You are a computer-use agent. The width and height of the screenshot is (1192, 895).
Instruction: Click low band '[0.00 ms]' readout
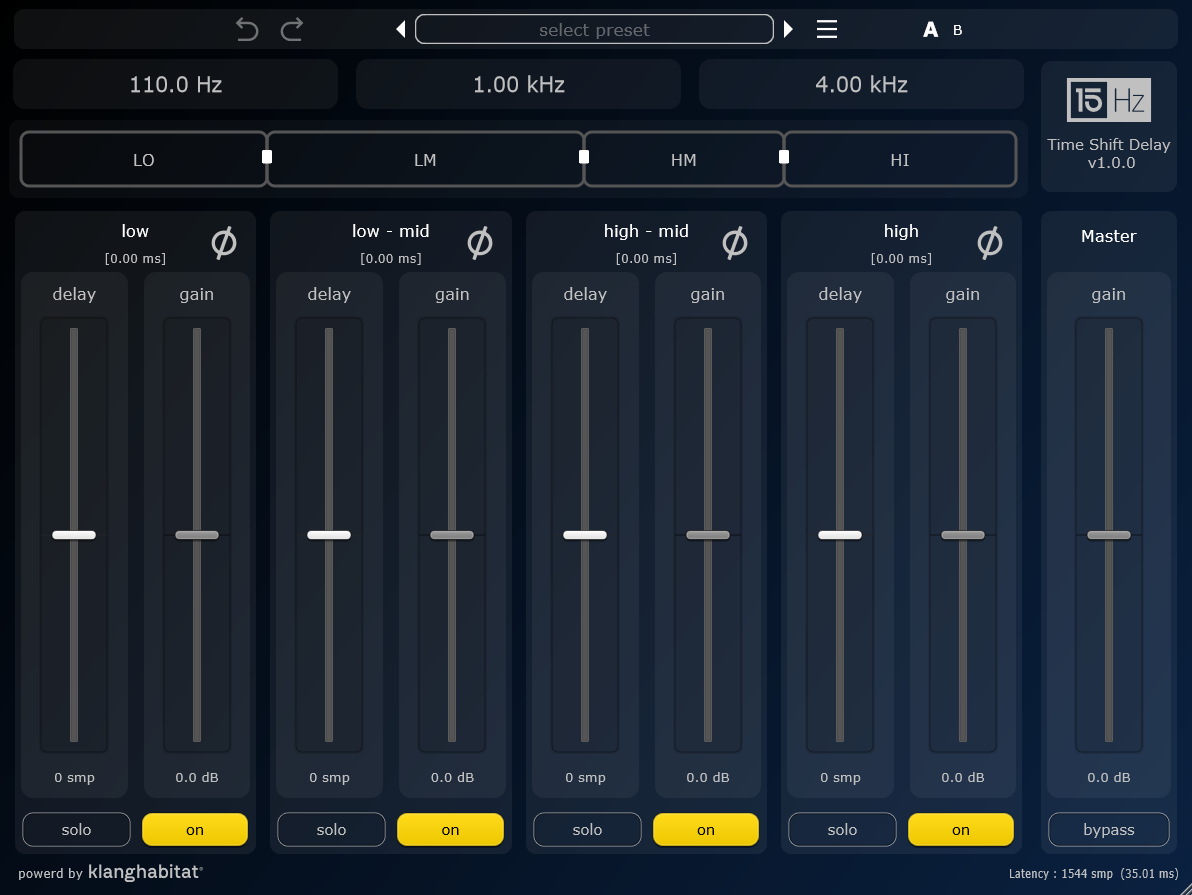click(x=135, y=259)
